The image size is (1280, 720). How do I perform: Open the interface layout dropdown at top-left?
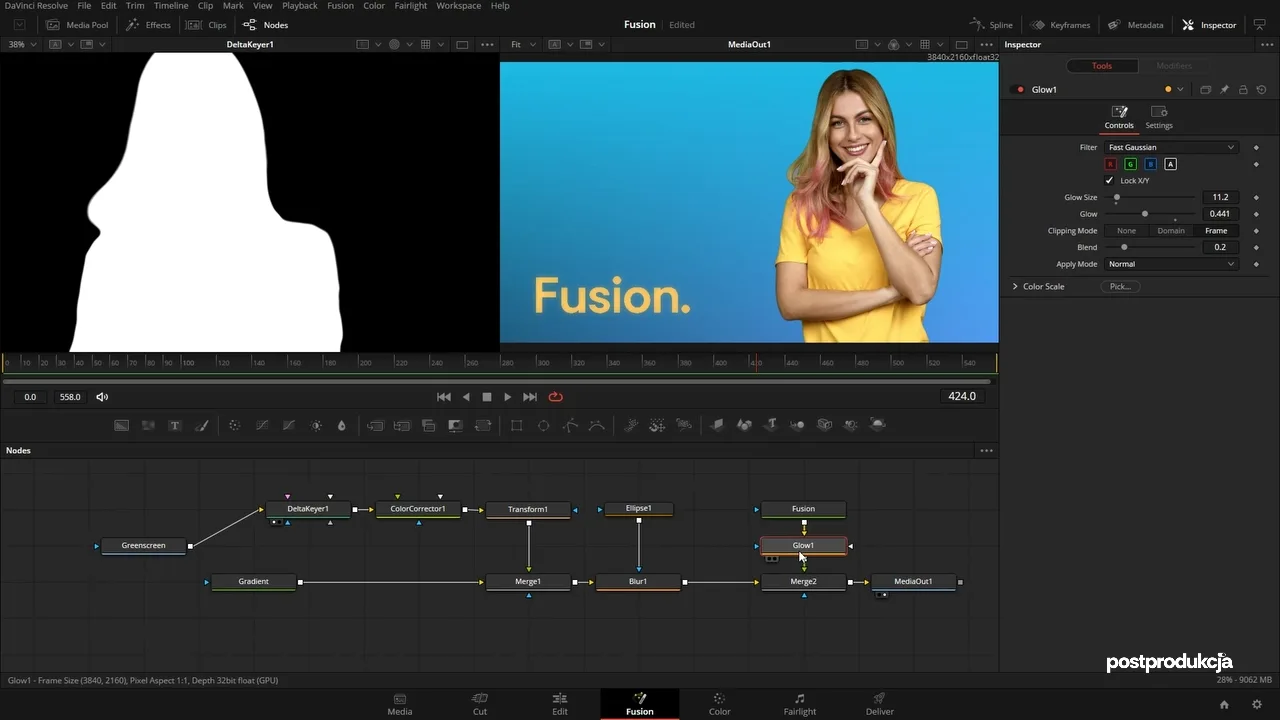pos(19,25)
